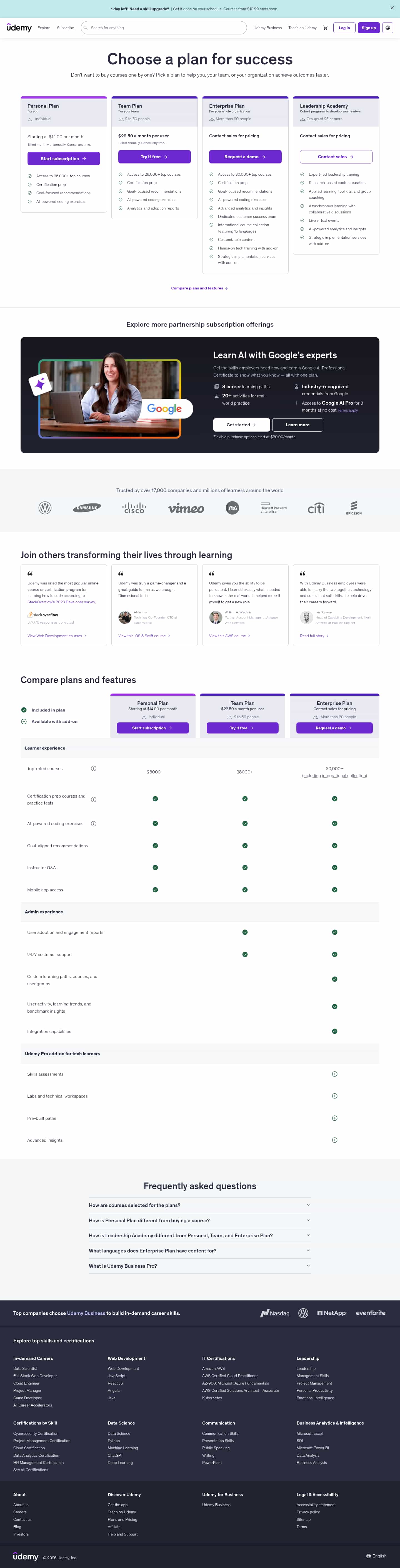
Task: Expand the Enterprise Plan languages FAQ
Action: 200,1251
